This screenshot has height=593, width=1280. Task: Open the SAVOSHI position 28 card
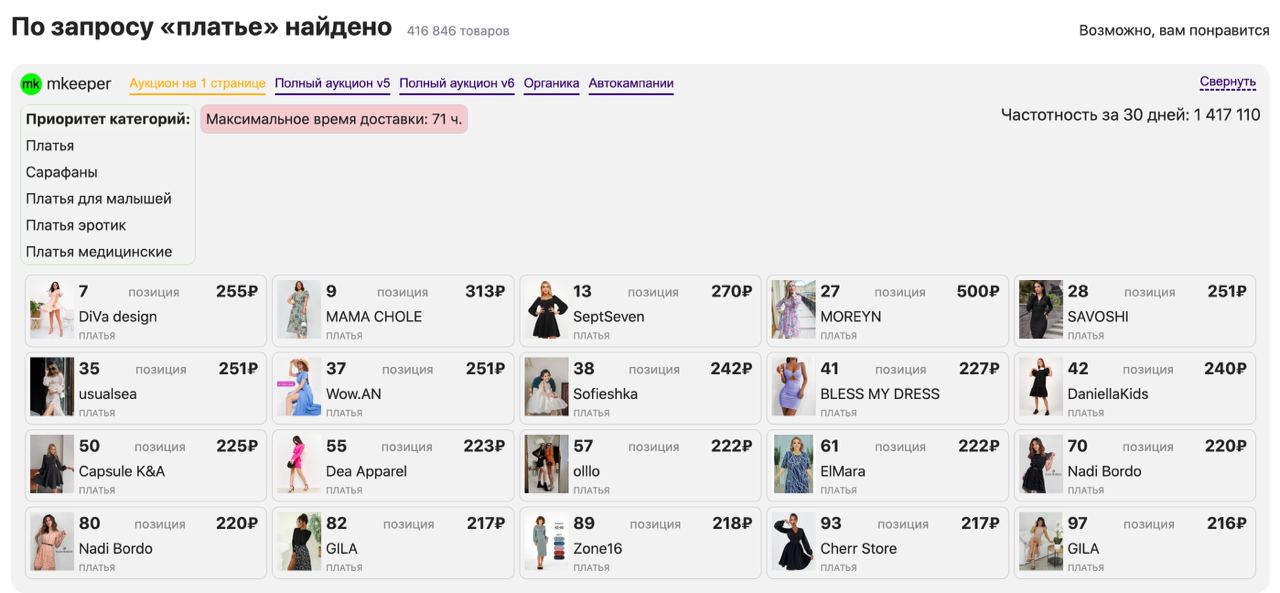coord(1135,311)
